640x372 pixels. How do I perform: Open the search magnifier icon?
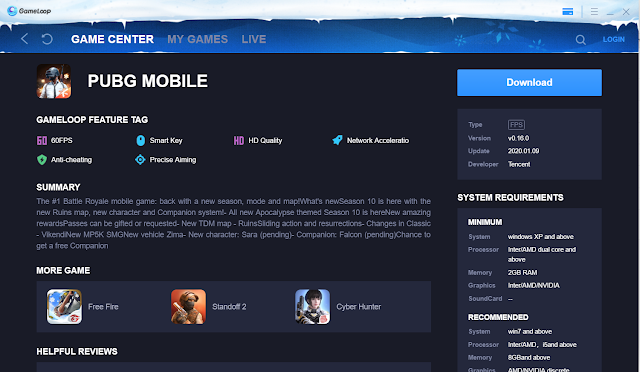(580, 40)
